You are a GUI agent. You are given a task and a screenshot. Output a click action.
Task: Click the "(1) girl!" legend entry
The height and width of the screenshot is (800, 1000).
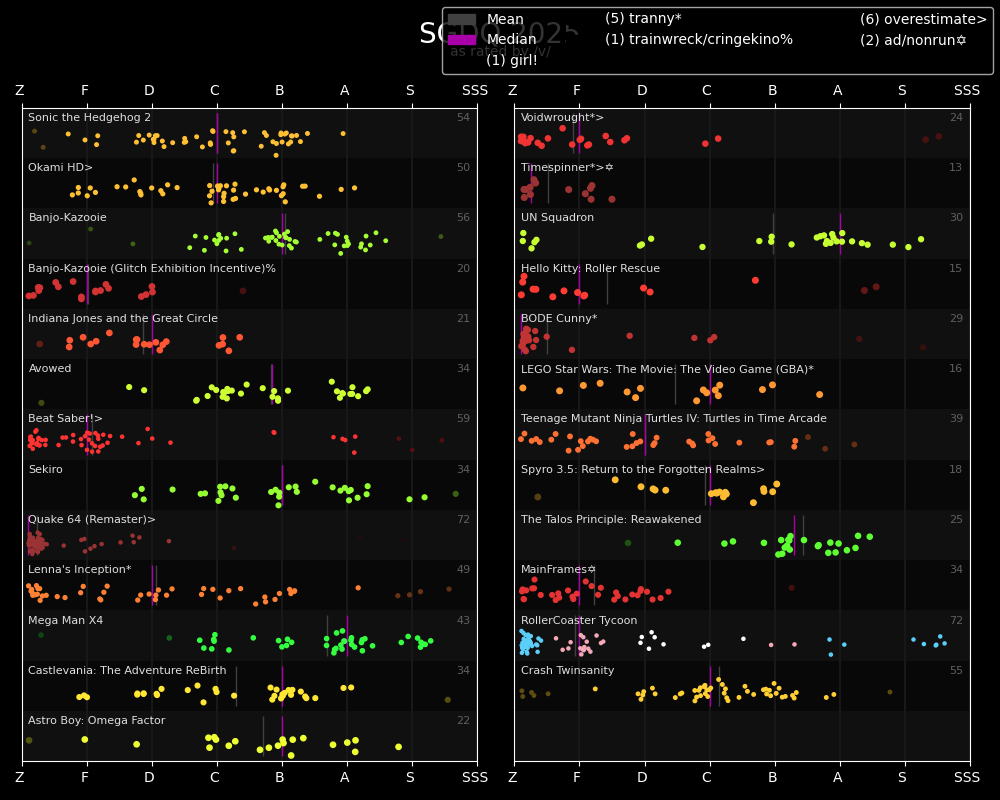(x=511, y=60)
